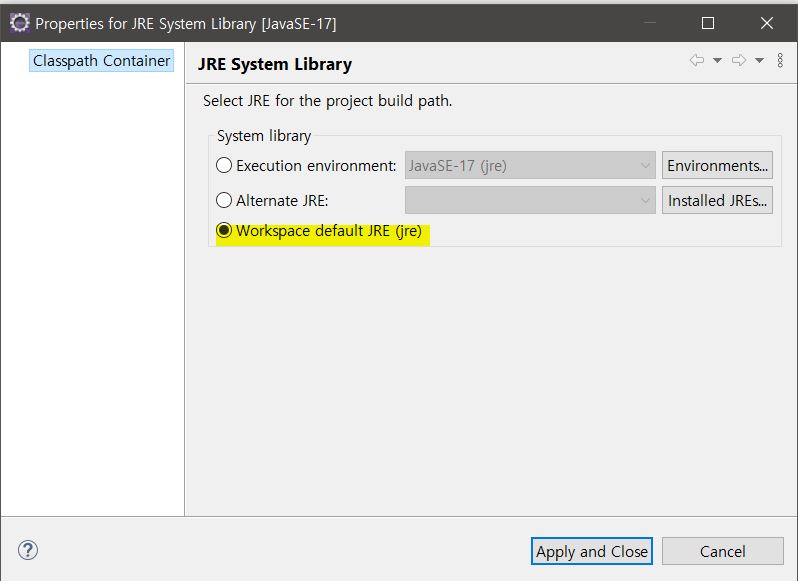Click the Cancel button

pos(723,551)
